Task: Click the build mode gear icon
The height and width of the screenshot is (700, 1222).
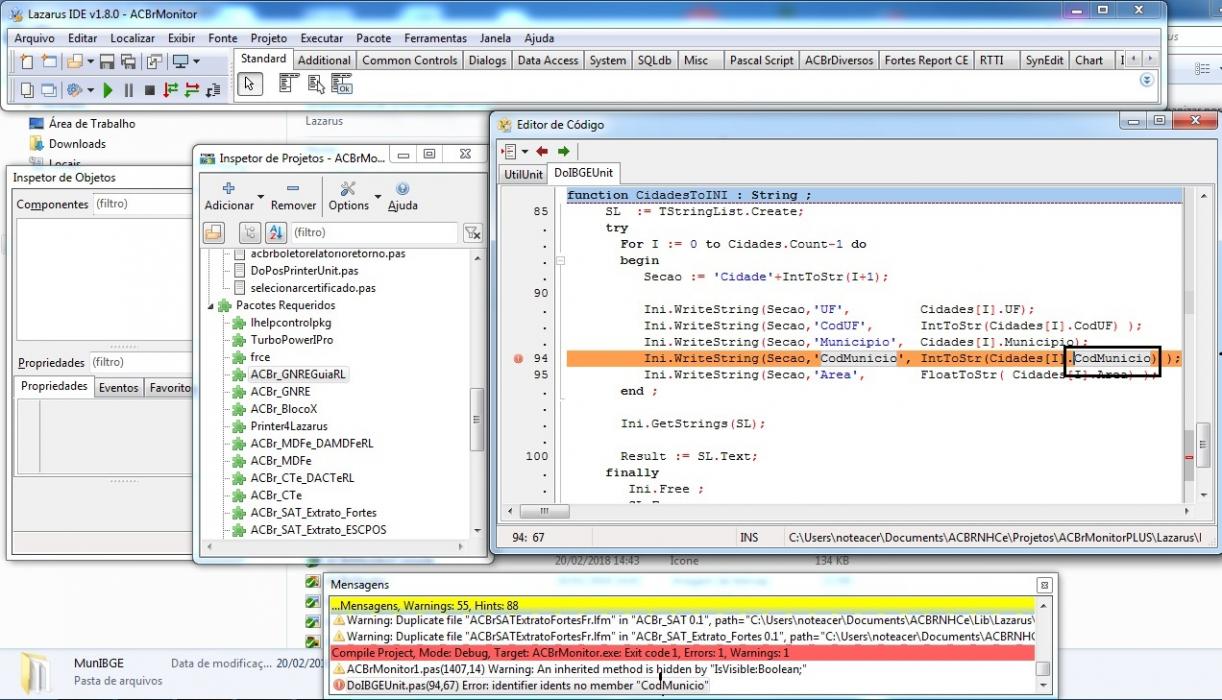Action: [x=74, y=90]
